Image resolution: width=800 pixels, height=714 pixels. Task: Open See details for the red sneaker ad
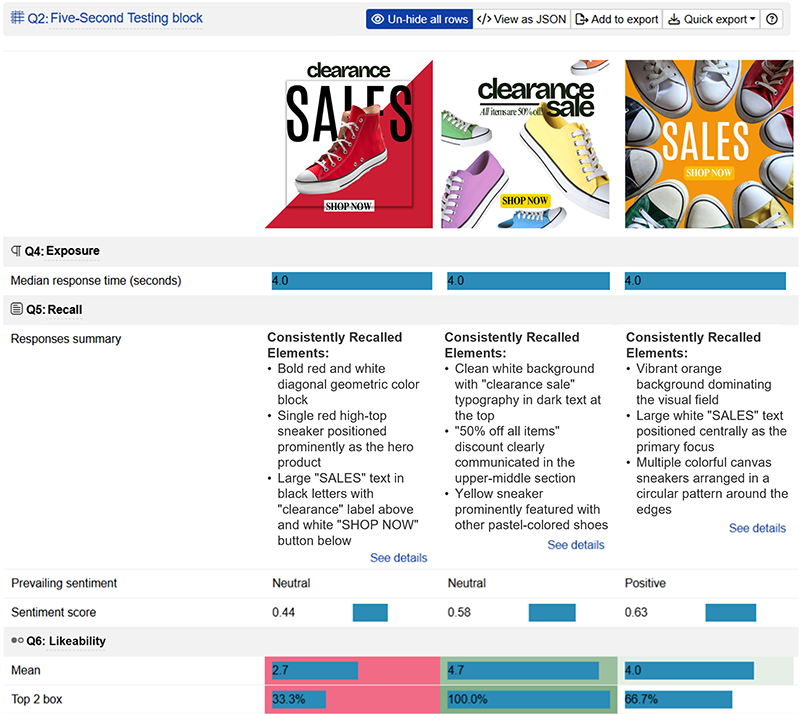(x=398, y=558)
